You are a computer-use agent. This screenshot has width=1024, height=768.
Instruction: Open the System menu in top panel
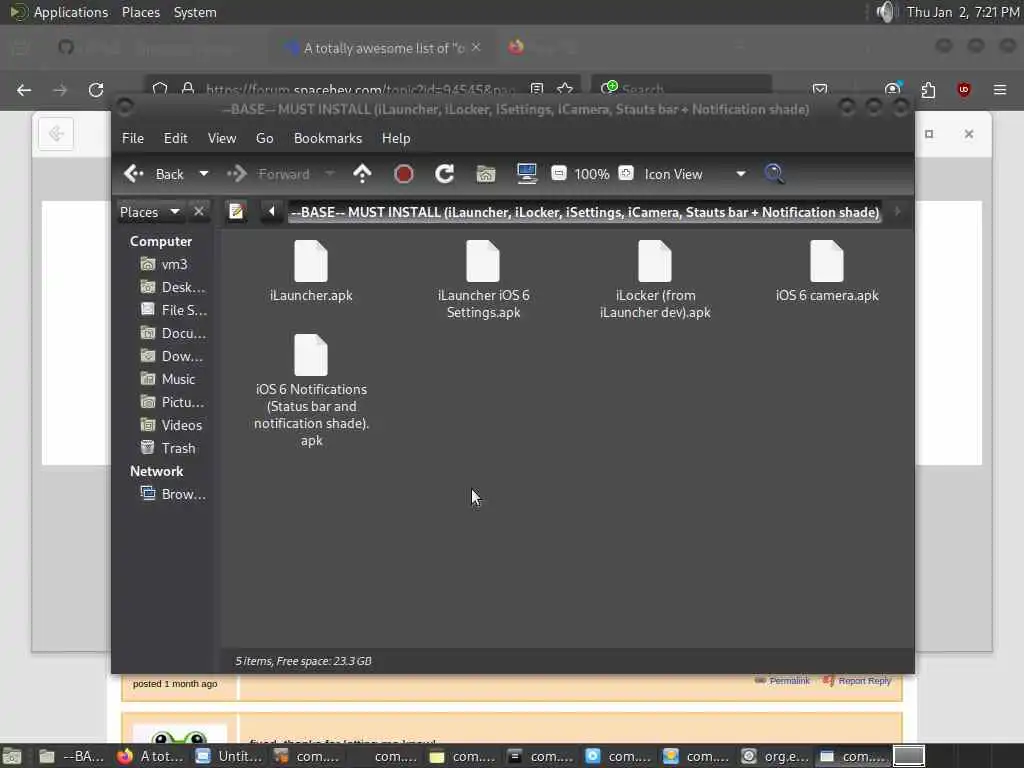195,12
